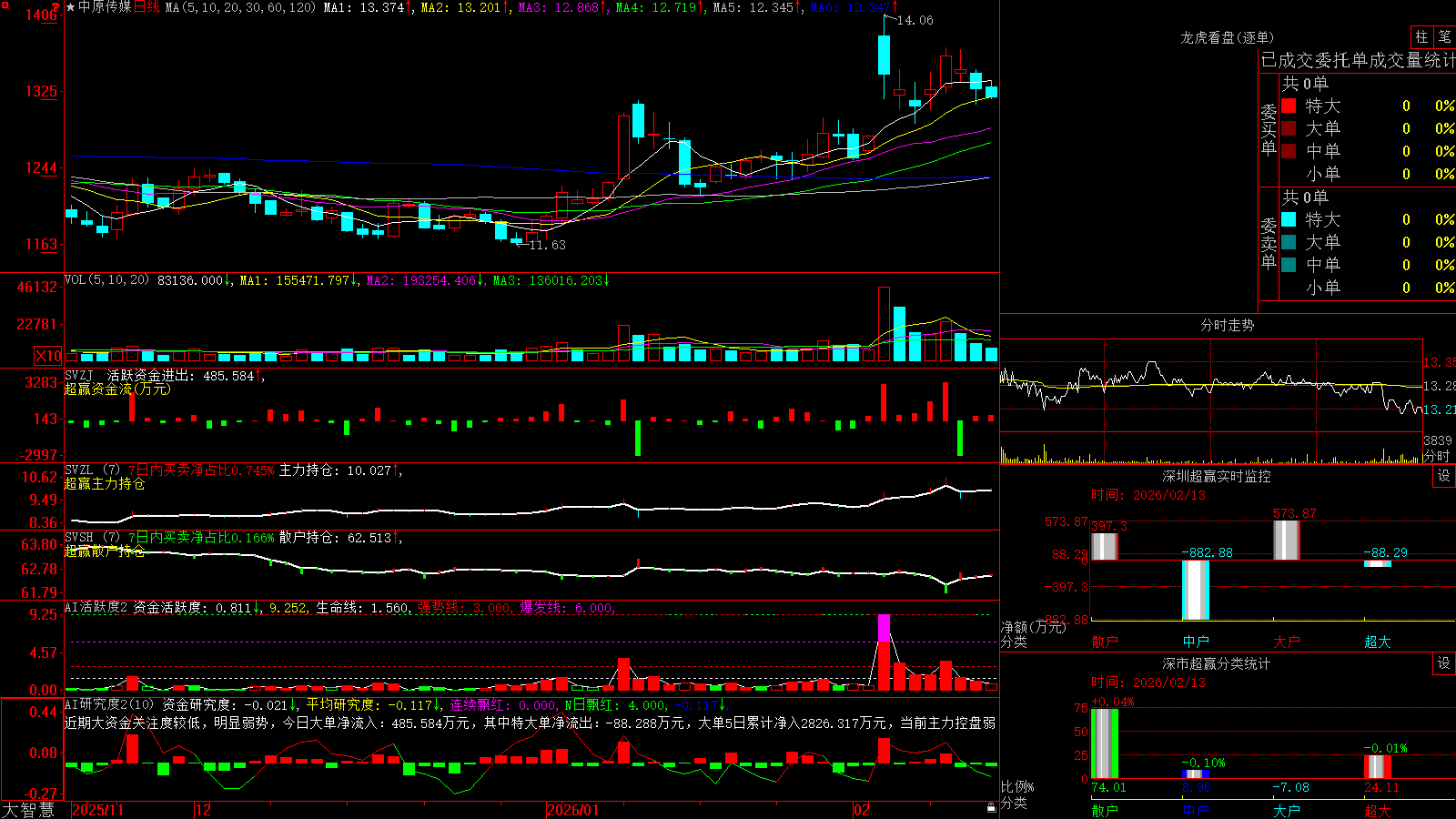1456x819 pixels.
Task: Click the green 散户 bar in 分类统计 chart
Action: point(1105,743)
